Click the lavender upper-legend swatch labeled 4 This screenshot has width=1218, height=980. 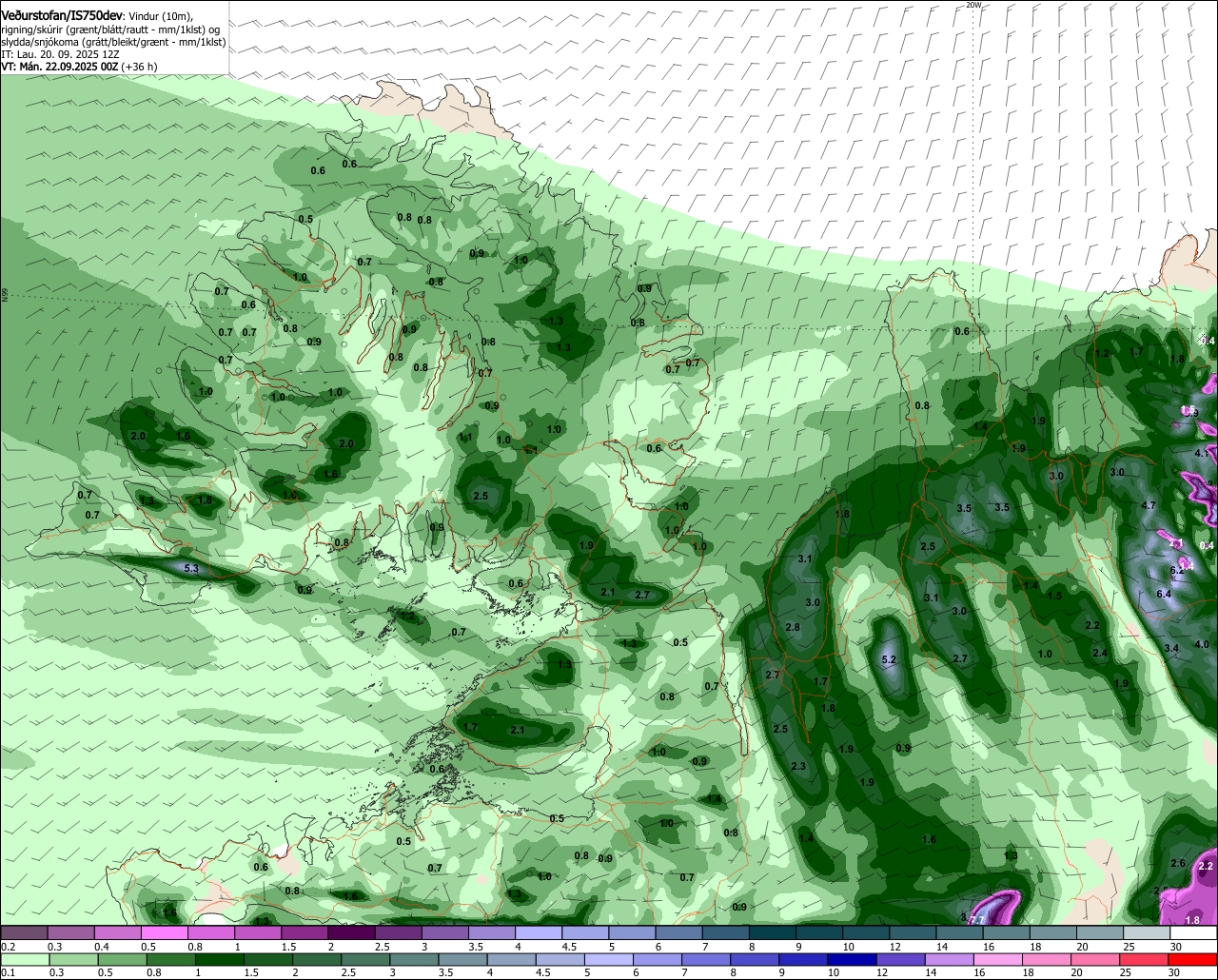pos(539,933)
